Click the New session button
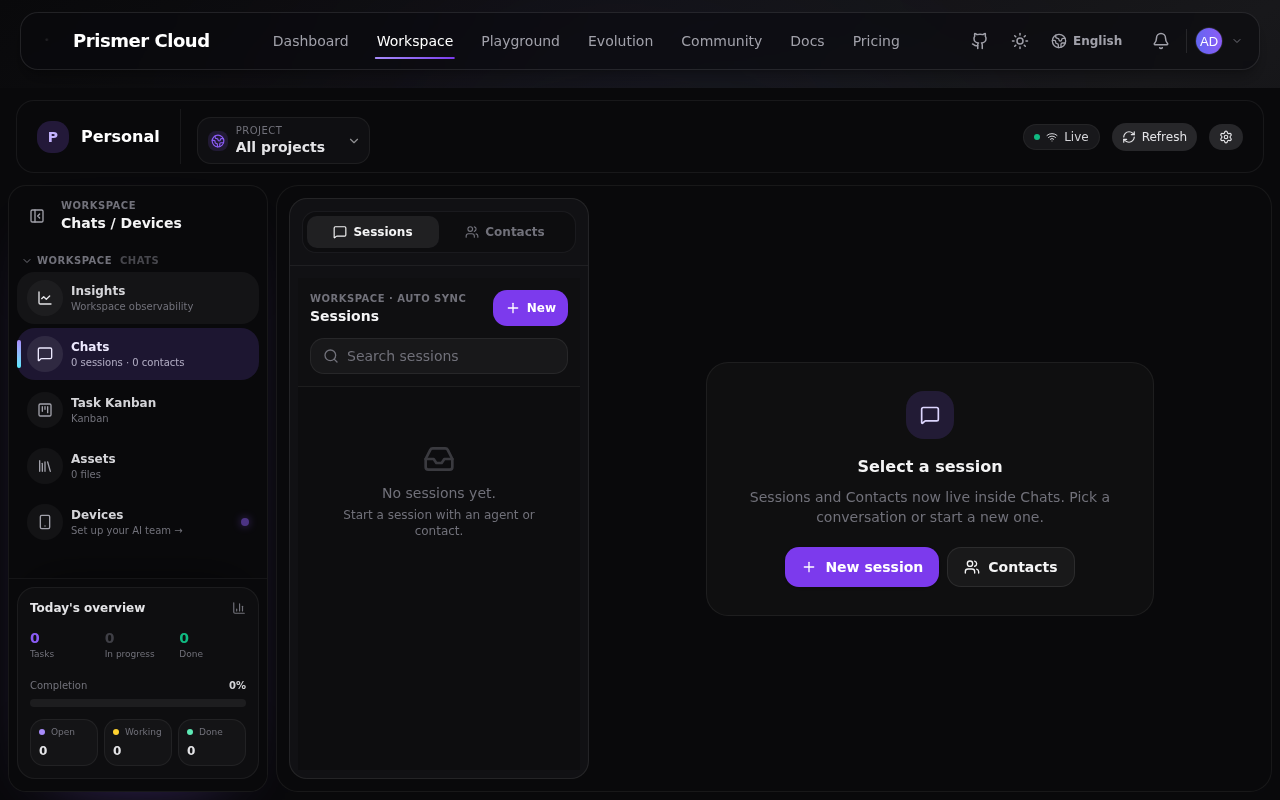The image size is (1280, 800). [862, 567]
